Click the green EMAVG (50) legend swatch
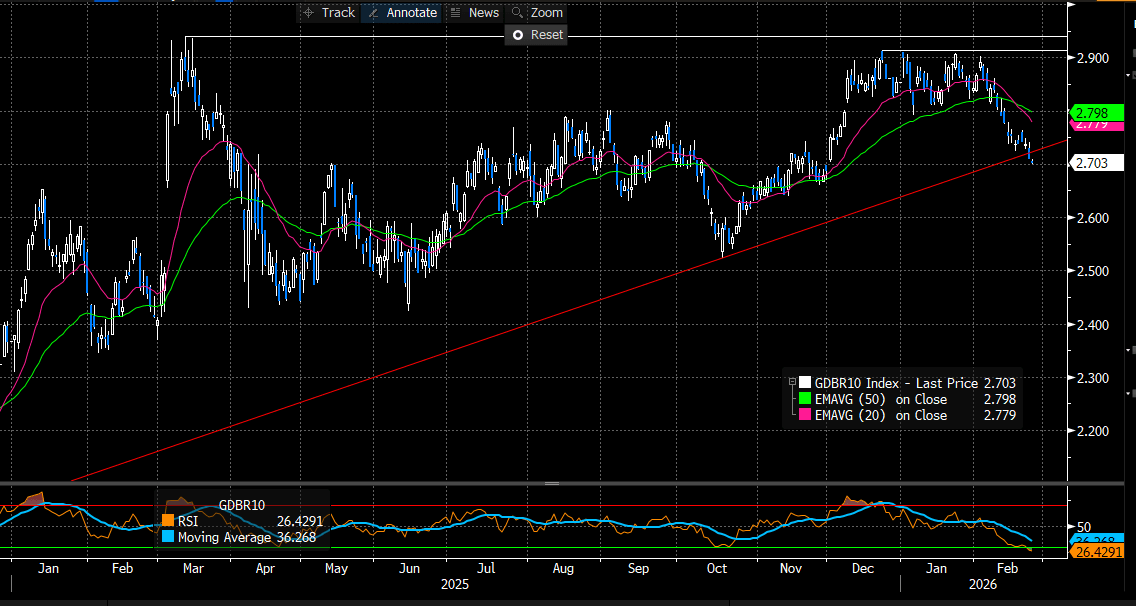 pyautogui.click(x=805, y=399)
